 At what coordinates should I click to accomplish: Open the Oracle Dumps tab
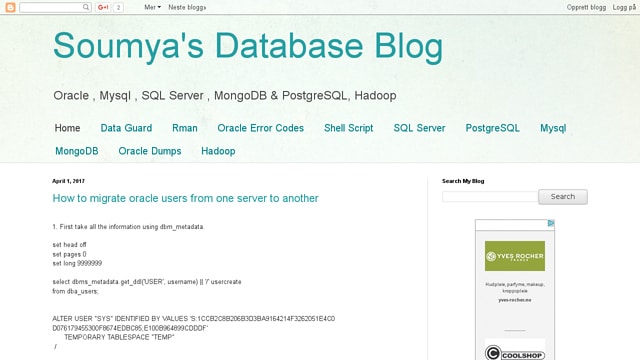pos(150,151)
